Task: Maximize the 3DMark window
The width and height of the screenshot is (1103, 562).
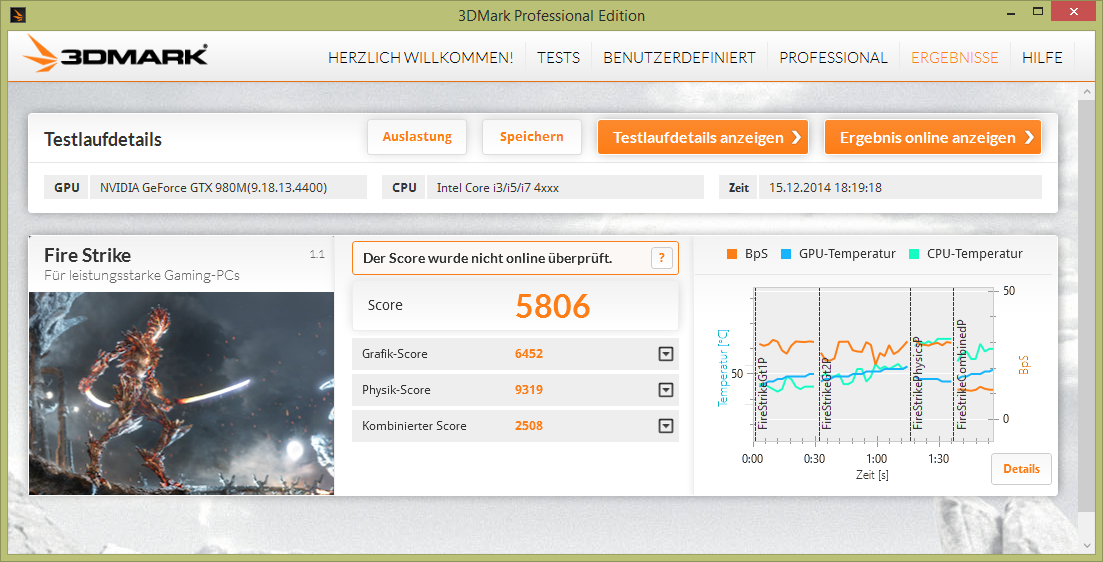Action: tap(1038, 12)
